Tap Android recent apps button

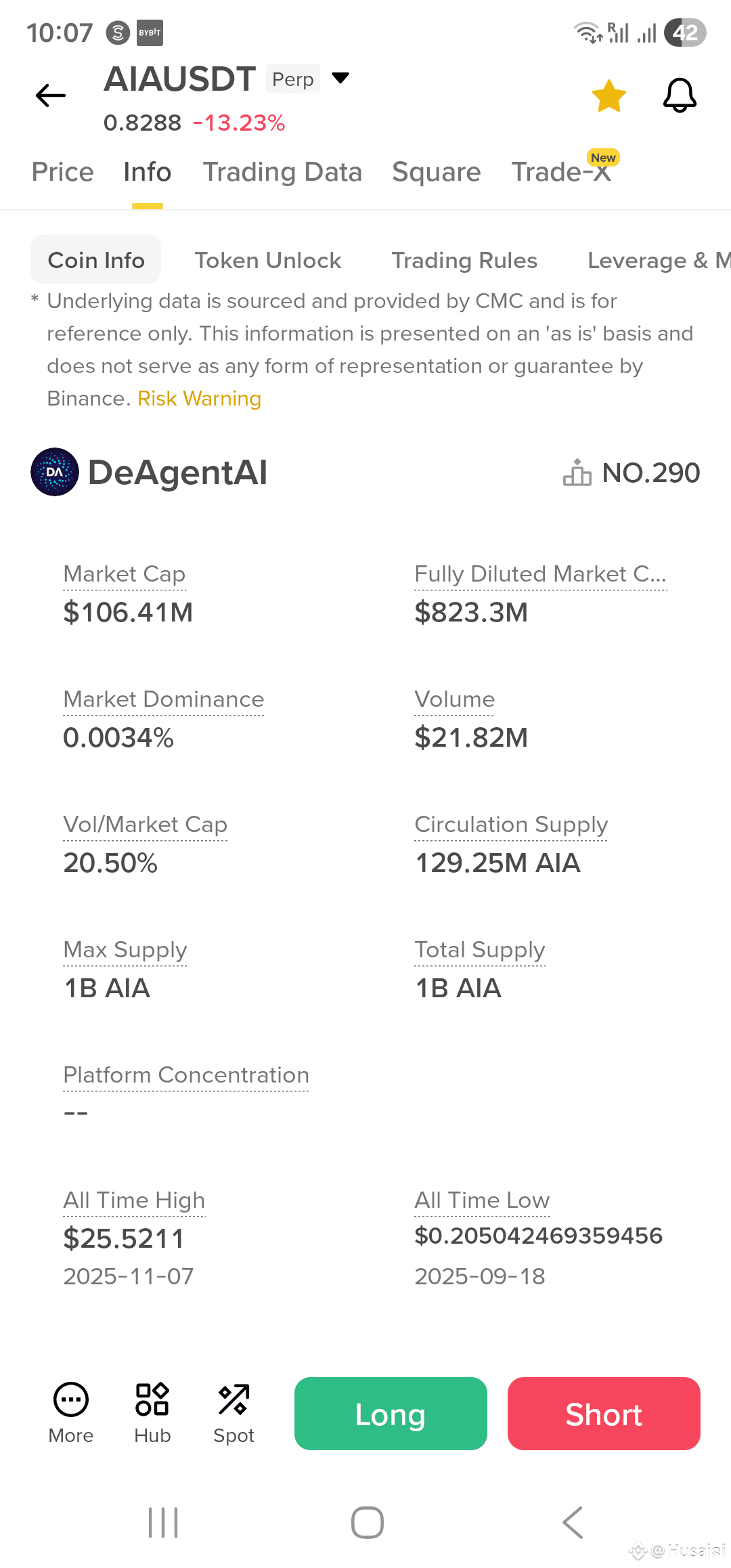pyautogui.click(x=163, y=1523)
